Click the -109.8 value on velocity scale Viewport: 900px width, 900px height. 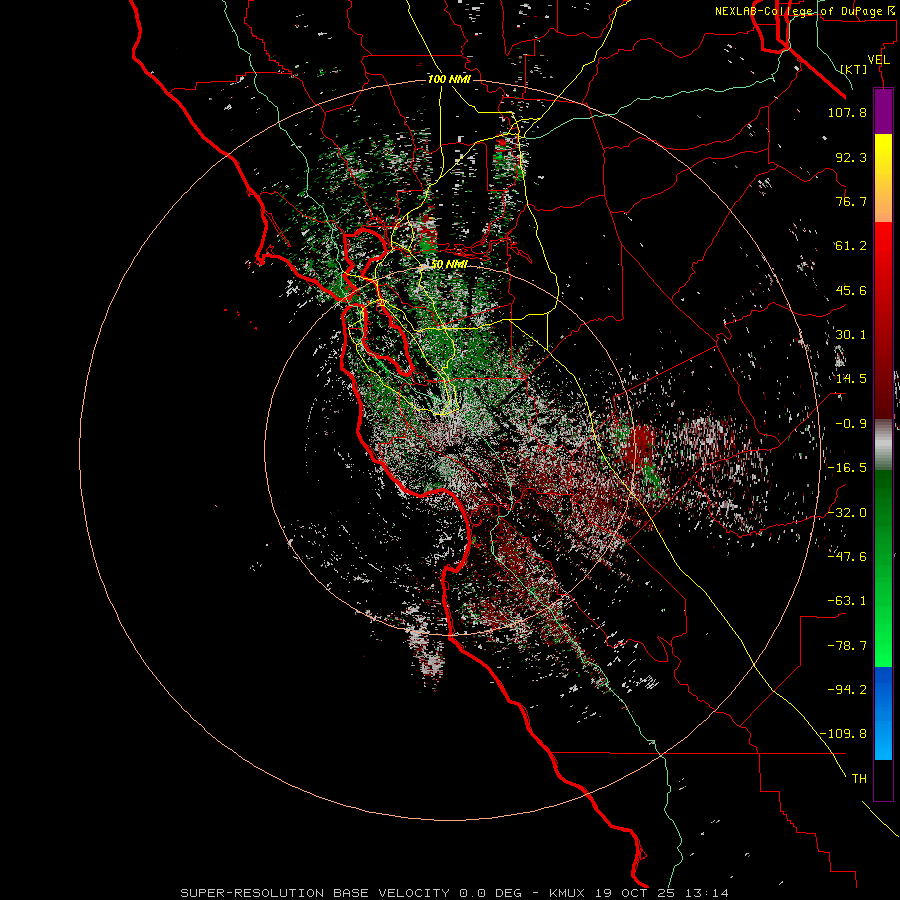[x=843, y=734]
